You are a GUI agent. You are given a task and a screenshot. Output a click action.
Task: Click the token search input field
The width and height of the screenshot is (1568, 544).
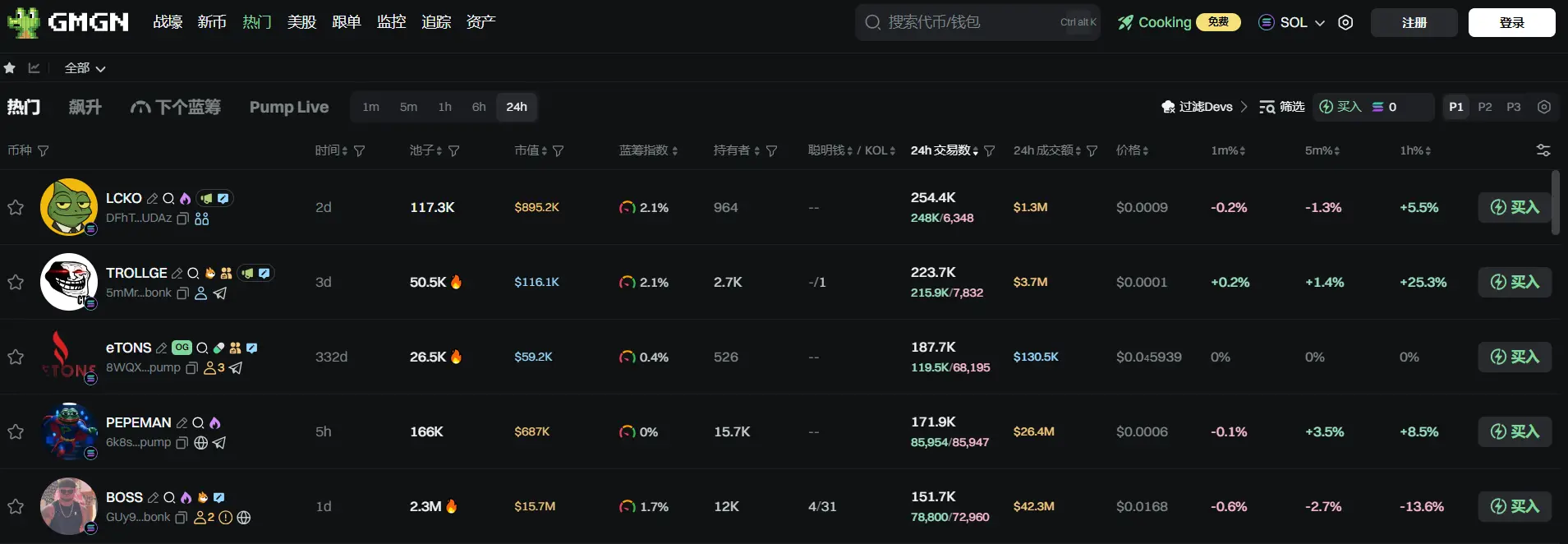969,22
